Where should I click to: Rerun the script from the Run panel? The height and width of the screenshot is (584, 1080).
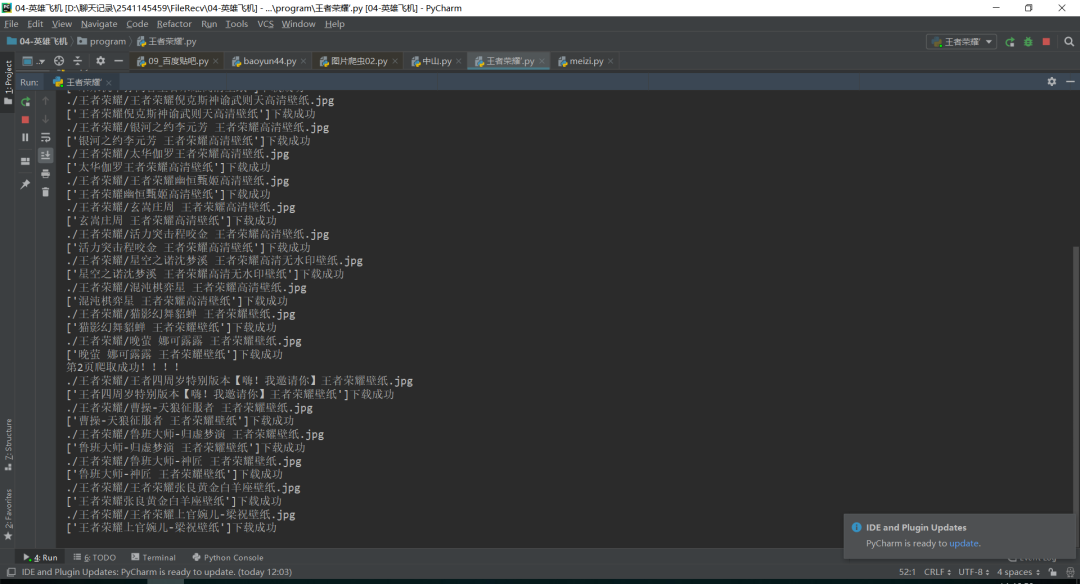tap(25, 101)
